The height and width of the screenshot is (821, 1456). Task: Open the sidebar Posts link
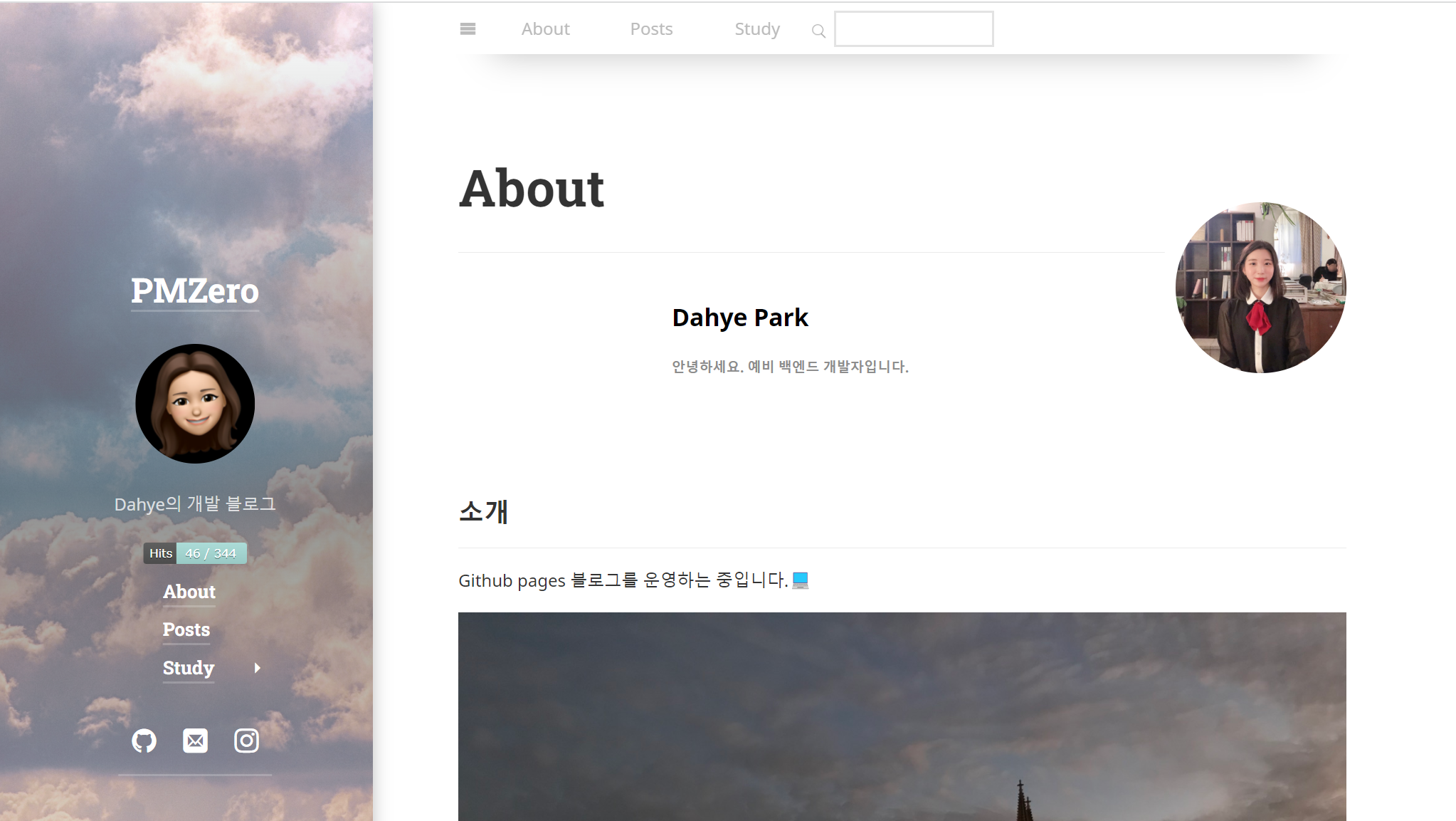tap(186, 629)
